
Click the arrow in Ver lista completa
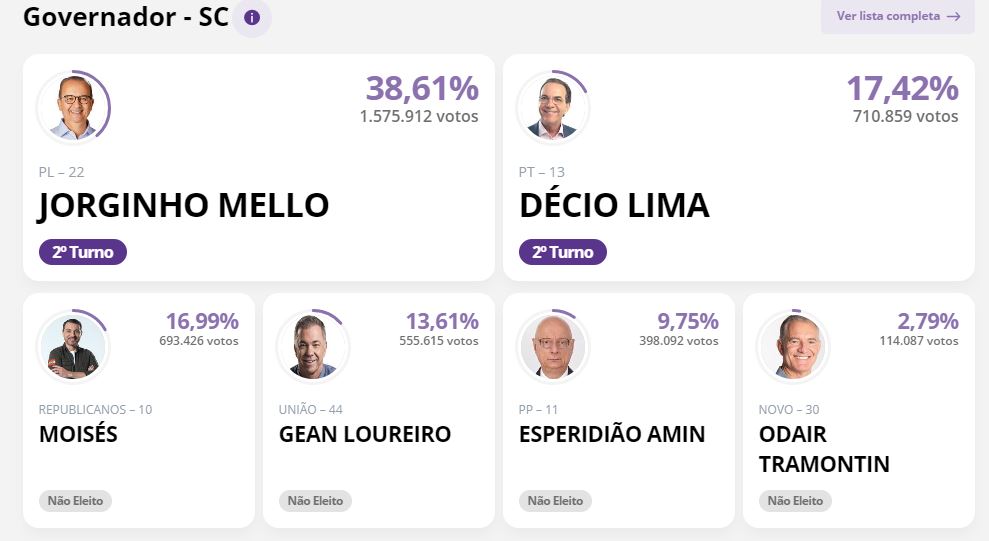pyautogui.click(x=954, y=16)
